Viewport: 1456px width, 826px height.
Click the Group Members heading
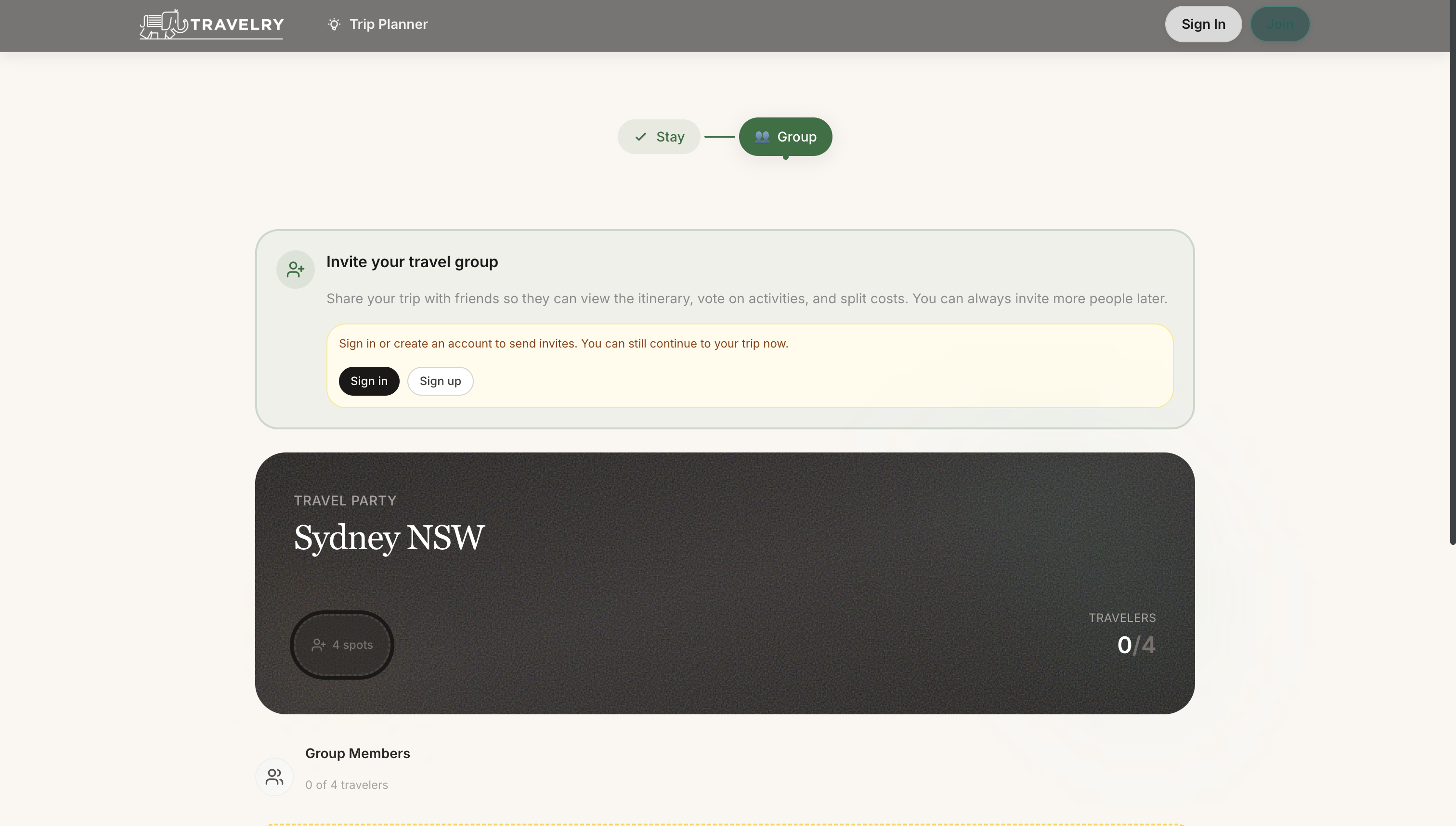coord(357,753)
